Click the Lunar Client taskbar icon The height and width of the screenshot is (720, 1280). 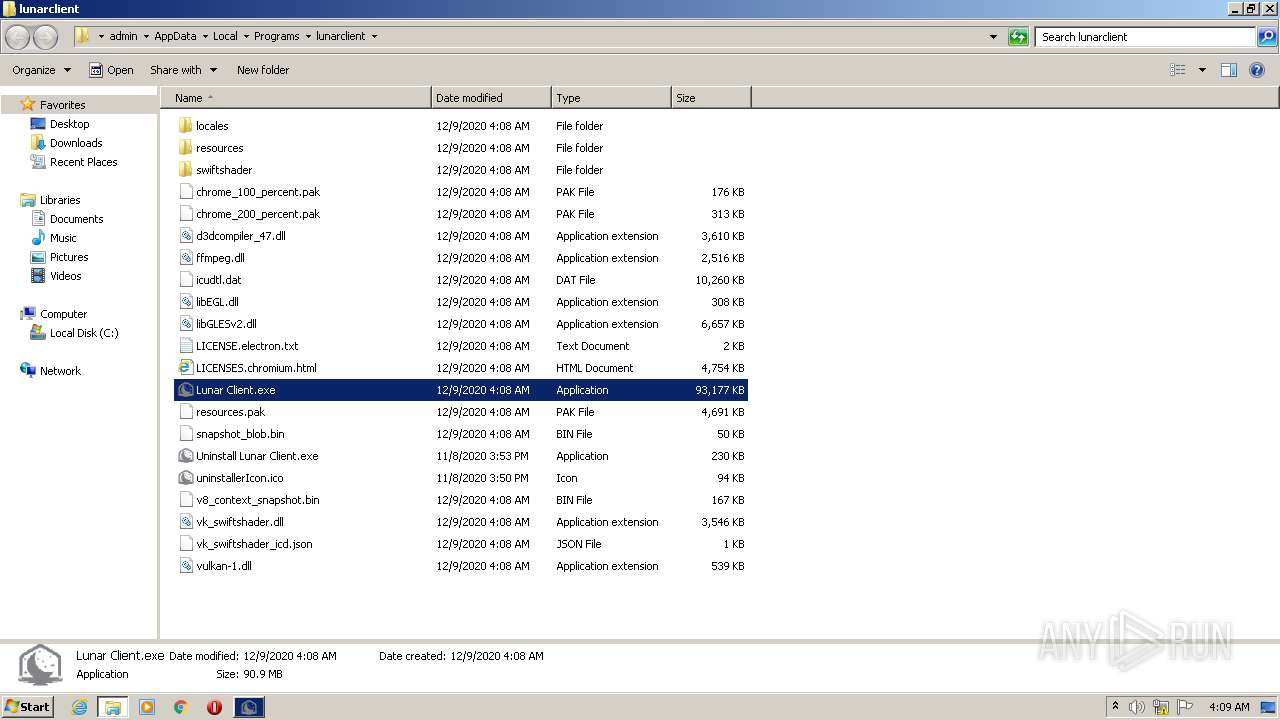[x=249, y=707]
